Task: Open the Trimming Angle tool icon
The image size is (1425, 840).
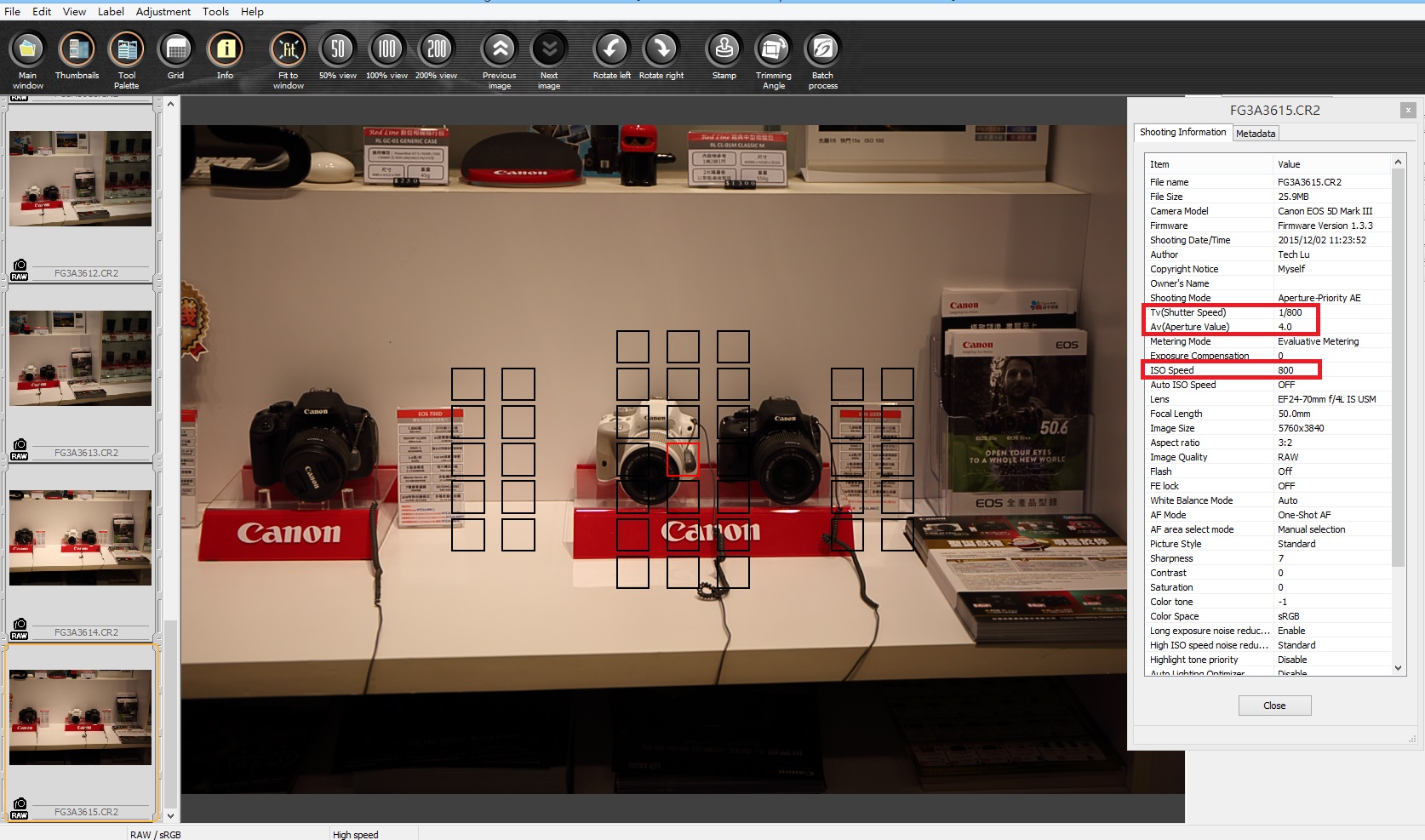Action: (x=774, y=49)
